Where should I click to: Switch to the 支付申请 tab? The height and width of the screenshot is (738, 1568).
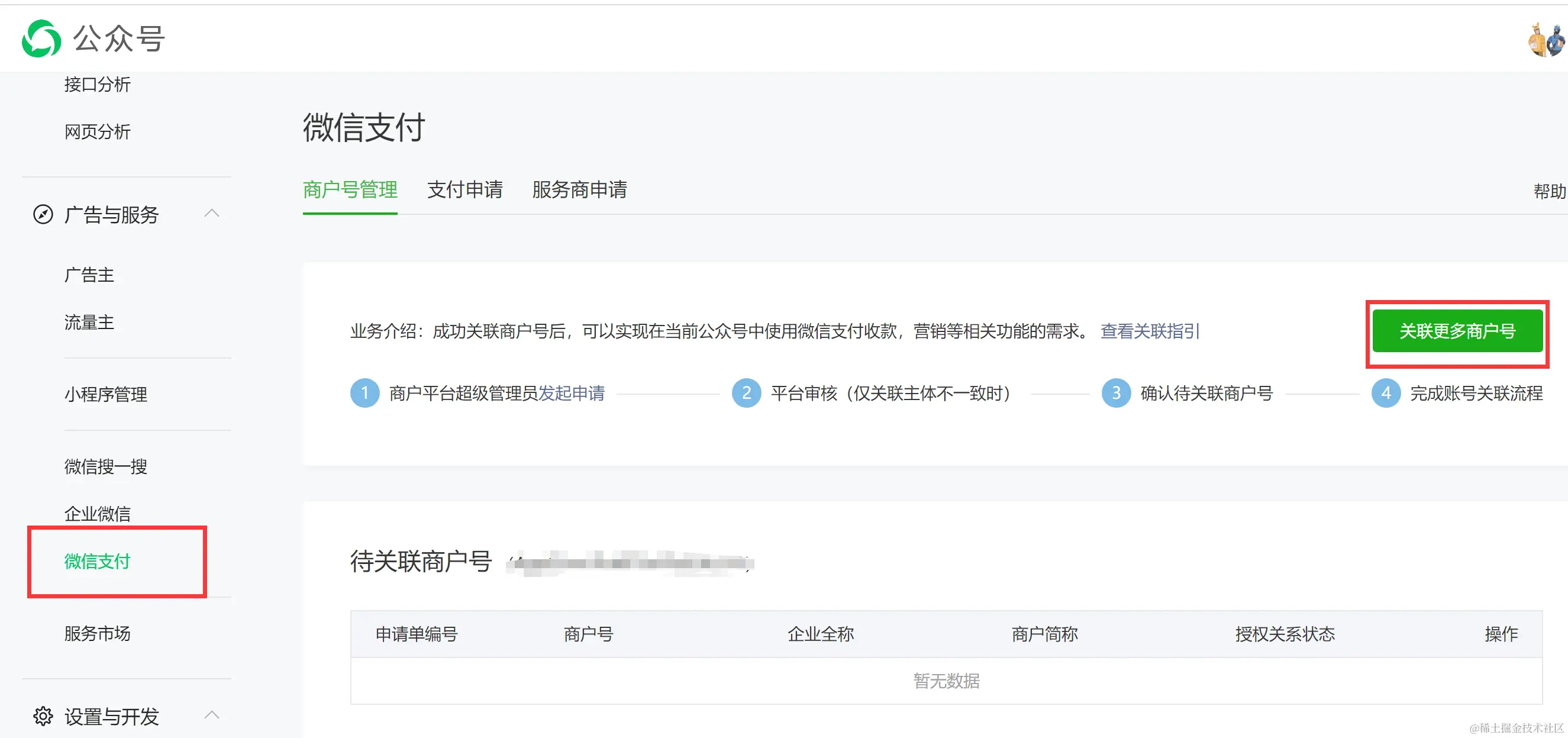point(464,189)
